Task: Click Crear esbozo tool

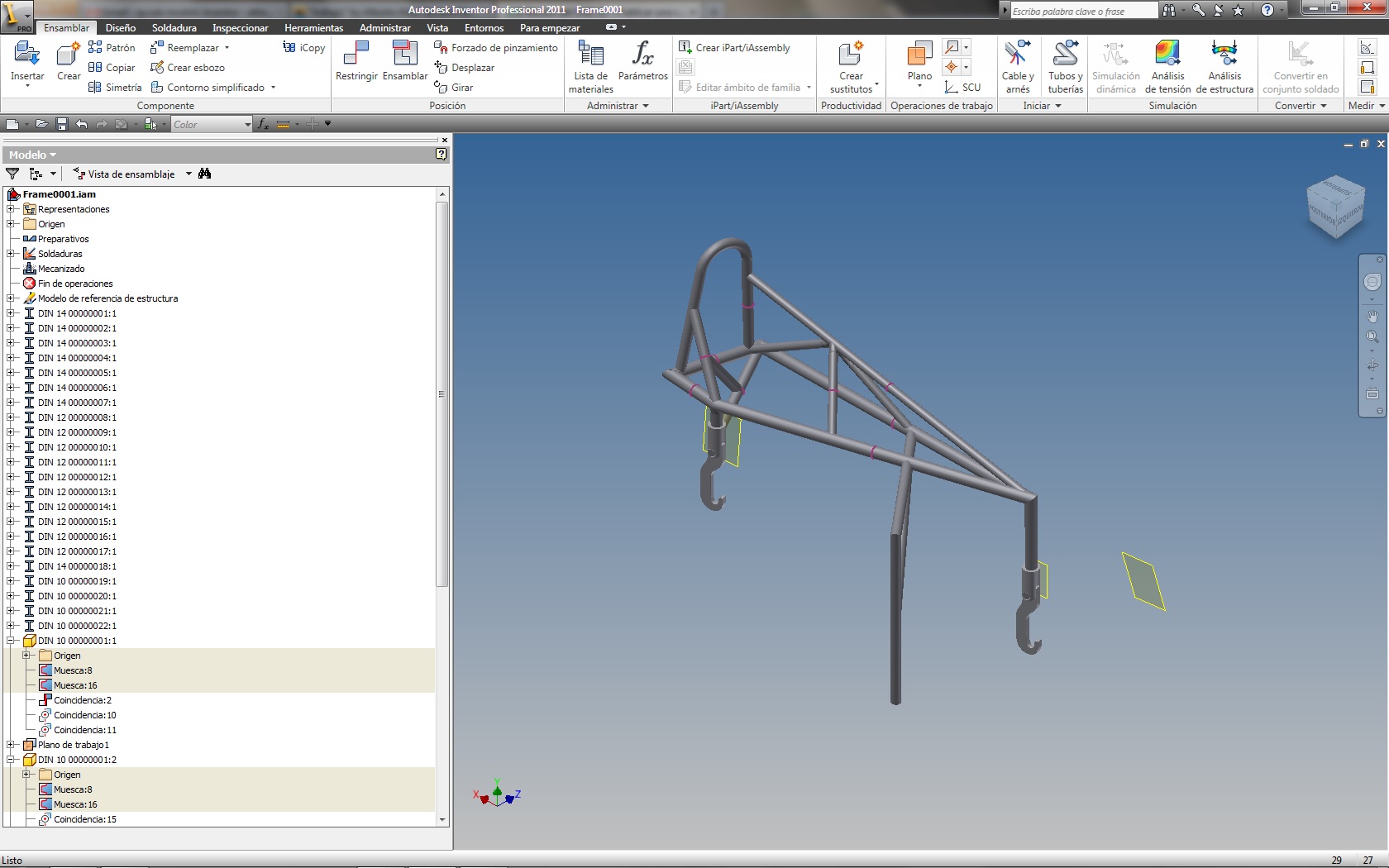Action: coord(188,67)
